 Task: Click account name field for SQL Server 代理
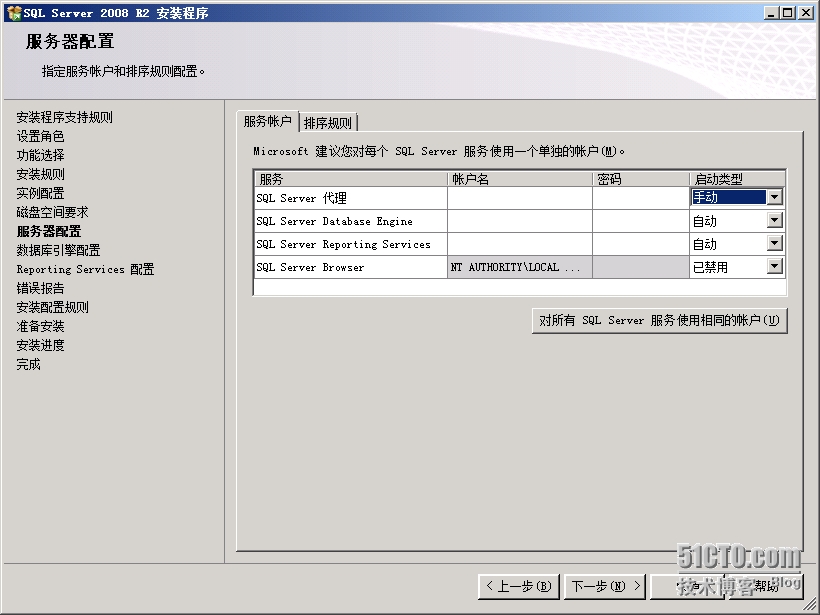[520, 198]
